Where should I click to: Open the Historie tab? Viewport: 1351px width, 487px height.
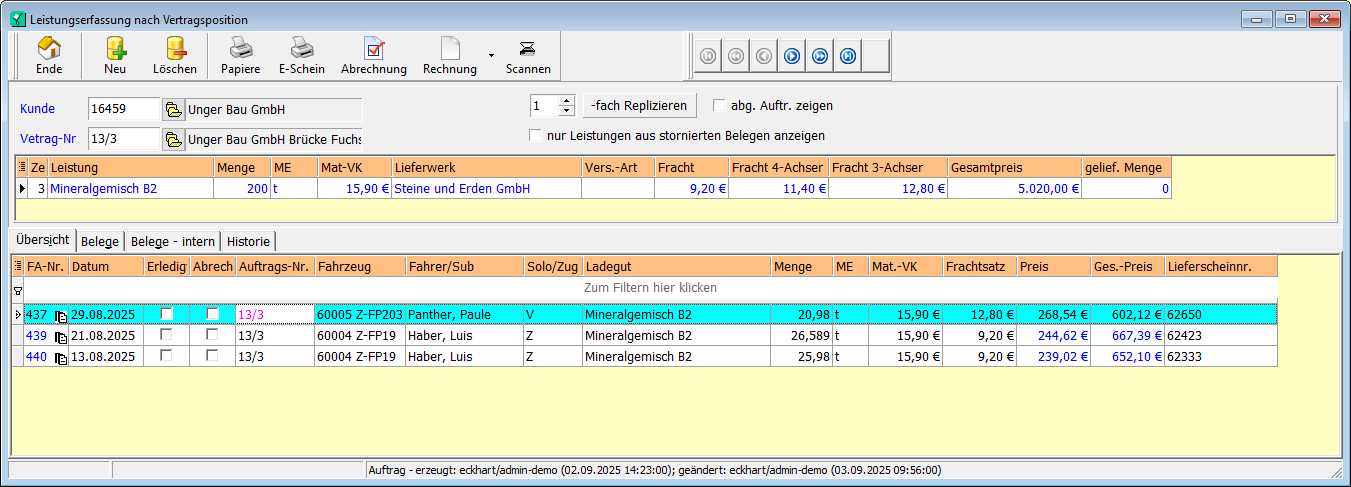(x=248, y=241)
